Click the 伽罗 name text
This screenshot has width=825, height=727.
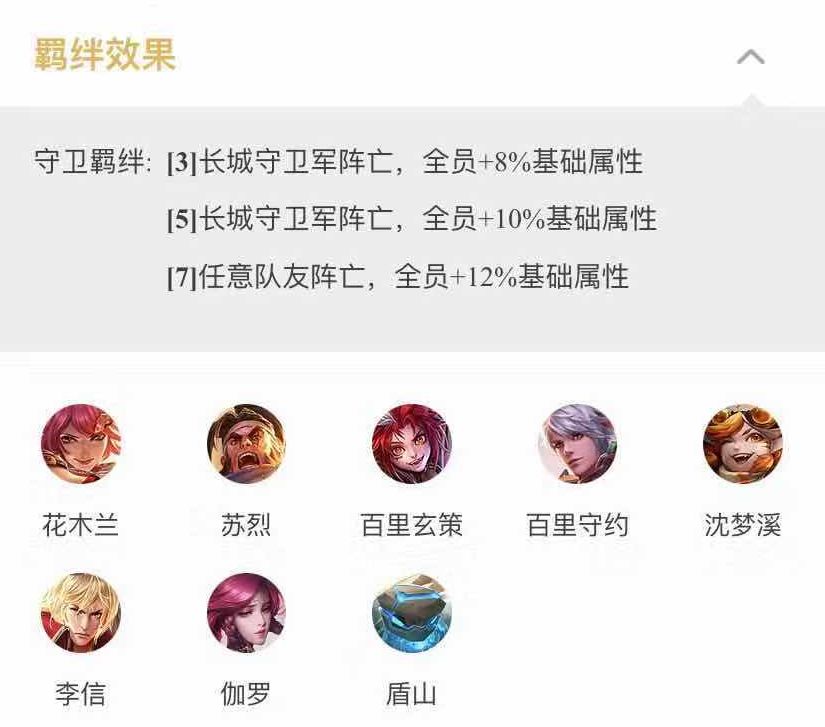point(246,694)
